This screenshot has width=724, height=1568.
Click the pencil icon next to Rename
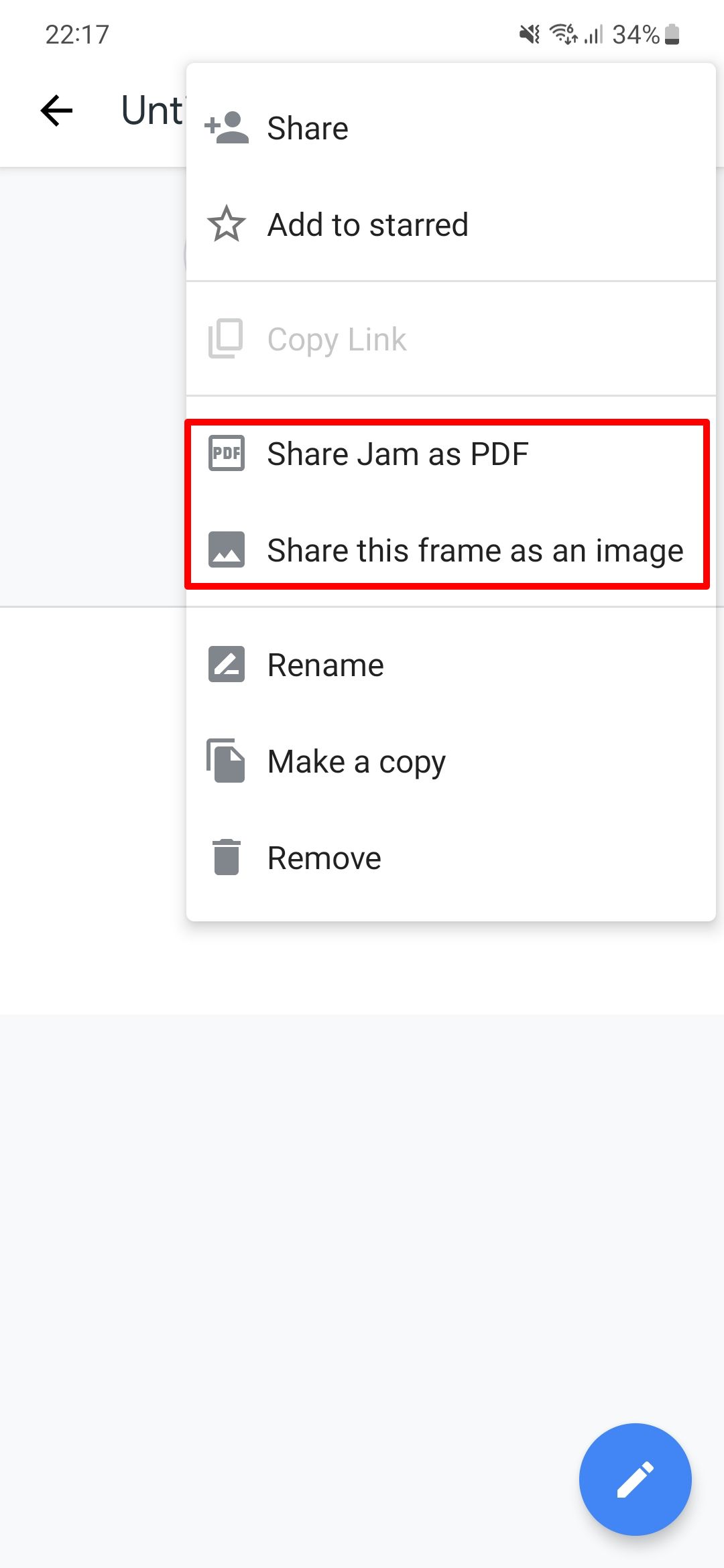227,664
